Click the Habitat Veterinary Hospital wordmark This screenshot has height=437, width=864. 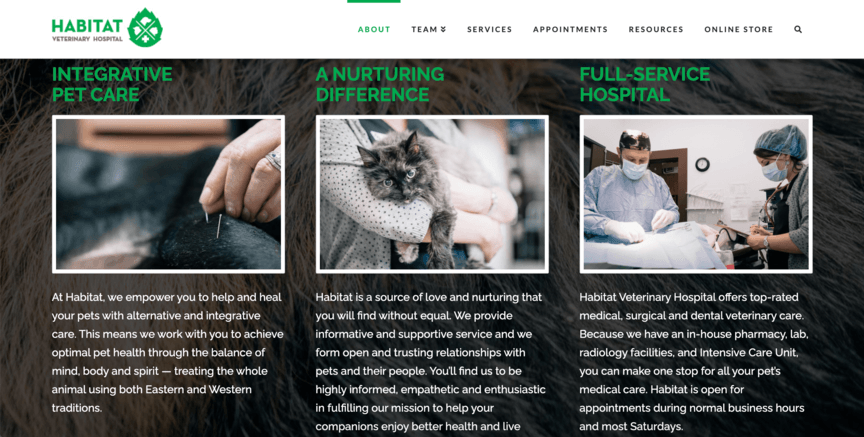pyautogui.click(x=87, y=30)
